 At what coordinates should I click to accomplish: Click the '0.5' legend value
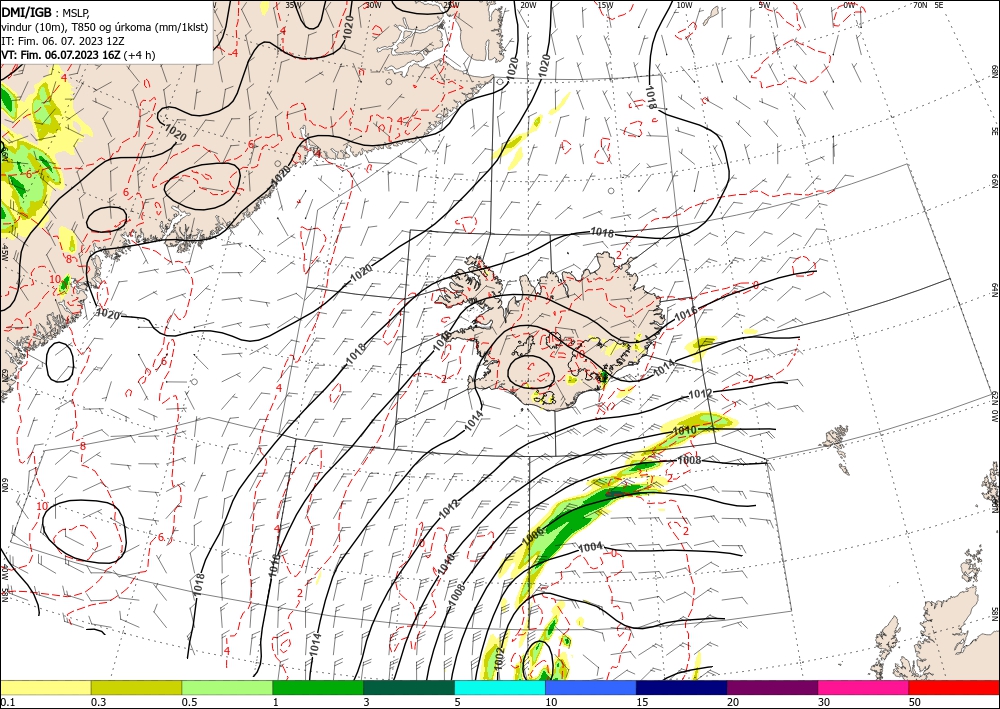(189, 702)
